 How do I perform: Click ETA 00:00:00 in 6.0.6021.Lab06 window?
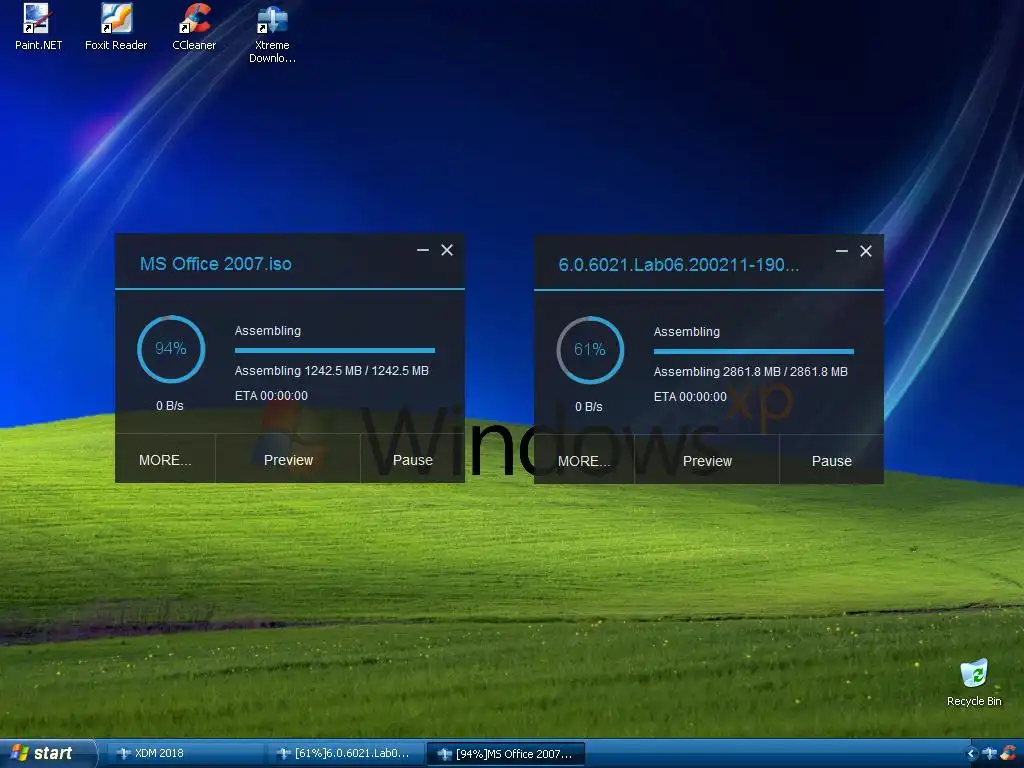click(x=690, y=397)
